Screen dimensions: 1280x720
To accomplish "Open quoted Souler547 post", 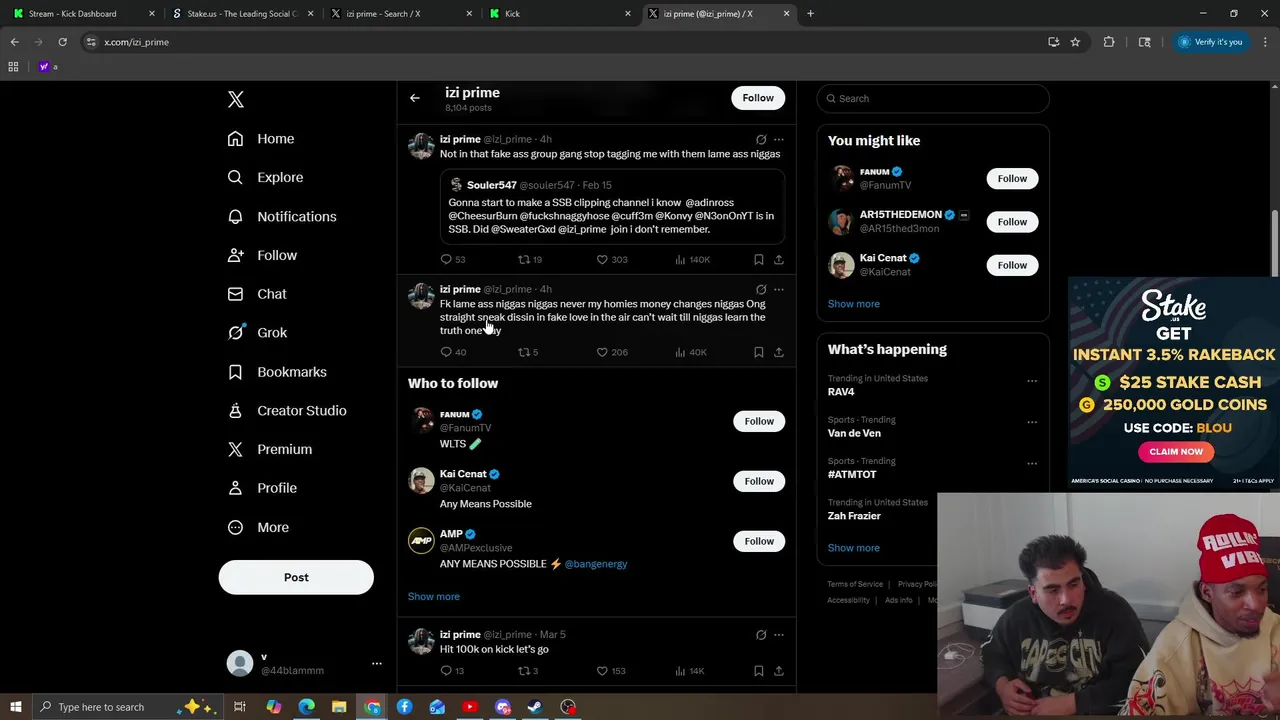I will 612,206.
